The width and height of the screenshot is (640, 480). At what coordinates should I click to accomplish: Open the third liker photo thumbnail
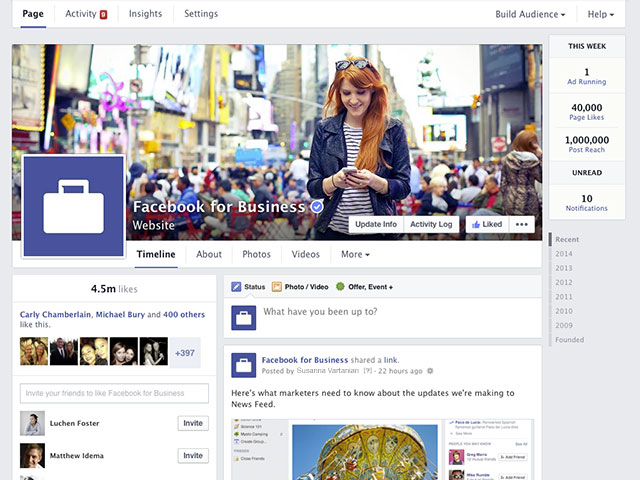(94, 351)
